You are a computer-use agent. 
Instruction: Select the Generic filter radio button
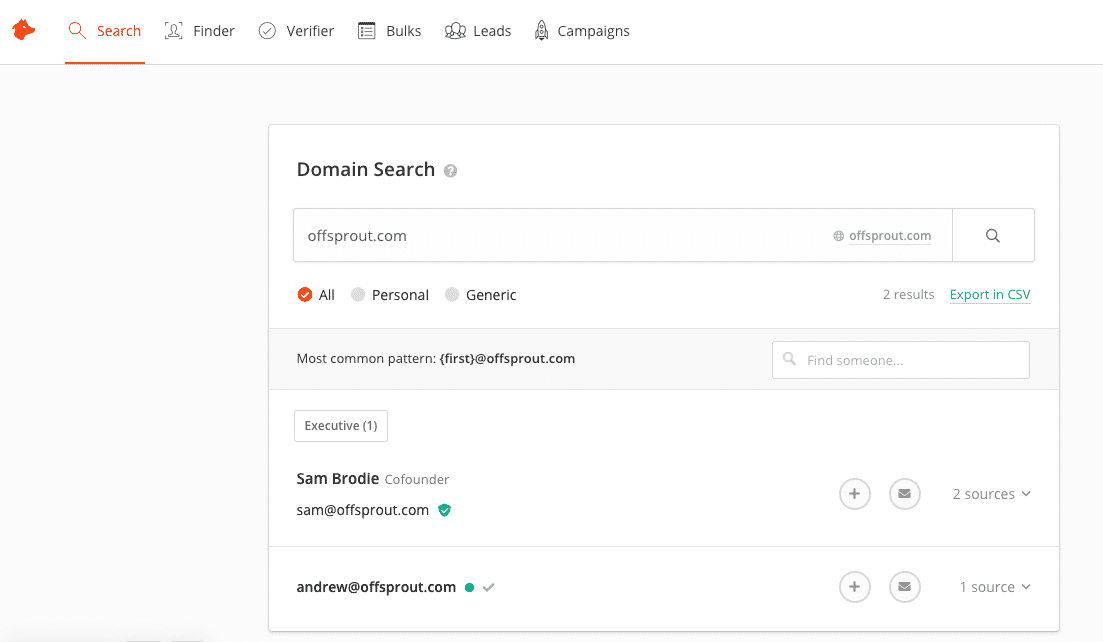coord(452,295)
